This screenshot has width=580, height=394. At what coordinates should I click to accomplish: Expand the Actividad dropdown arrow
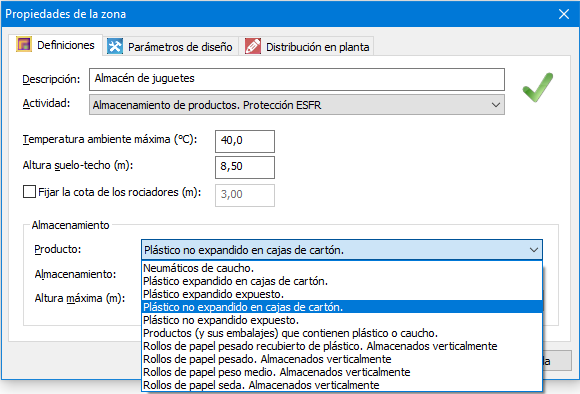pyautogui.click(x=496, y=105)
